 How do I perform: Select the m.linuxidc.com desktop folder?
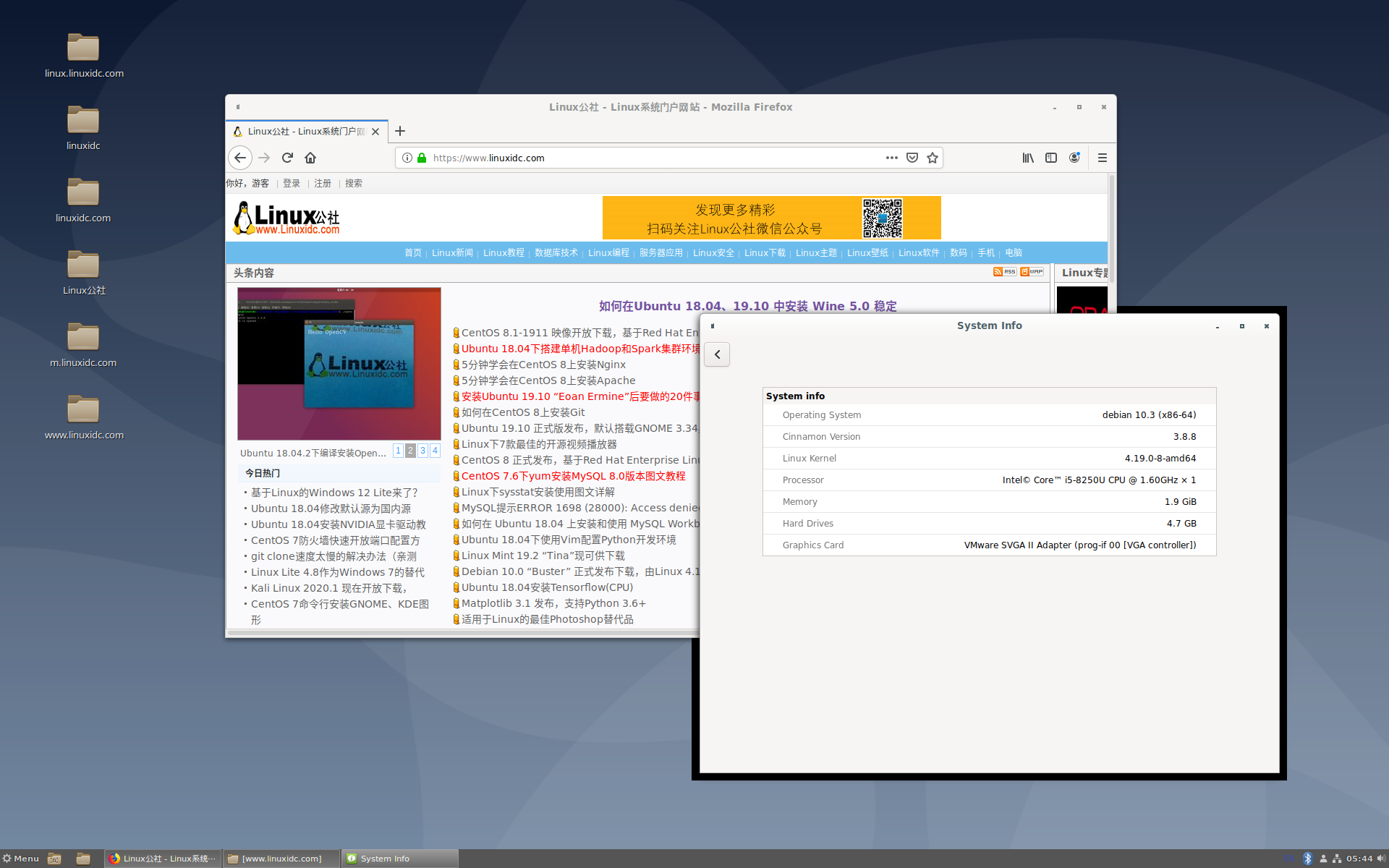click(83, 345)
